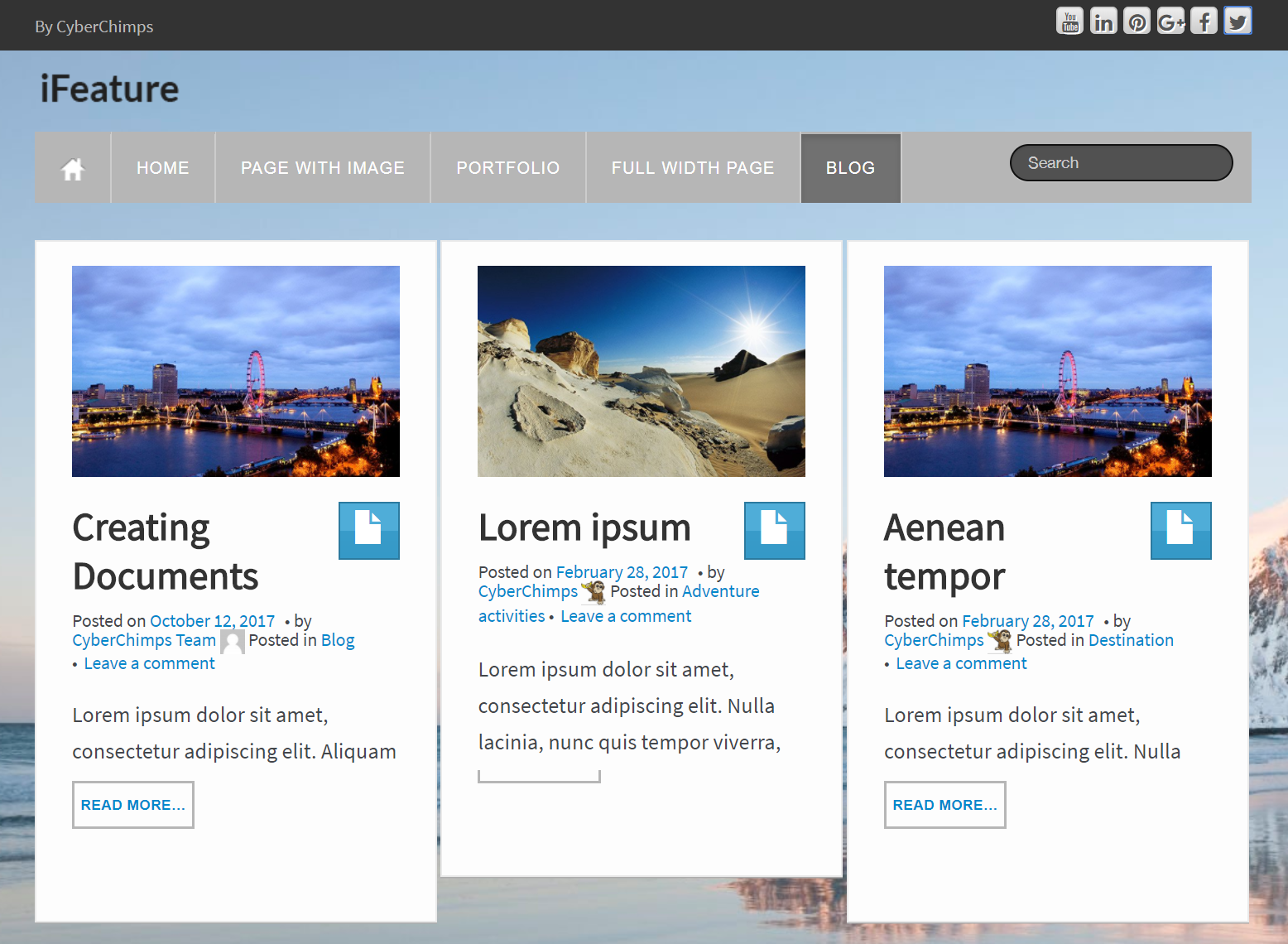This screenshot has height=944, width=1288.
Task: Click the house icon in navigation bar
Action: point(73,168)
